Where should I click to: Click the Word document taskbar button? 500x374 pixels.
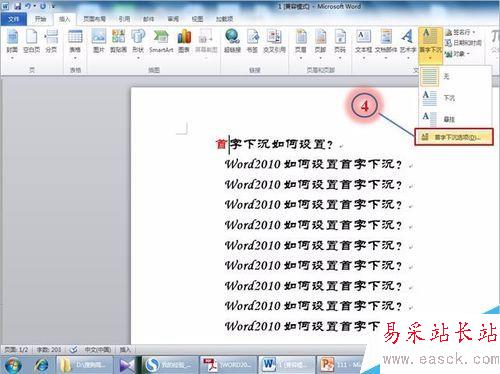(x=286, y=365)
